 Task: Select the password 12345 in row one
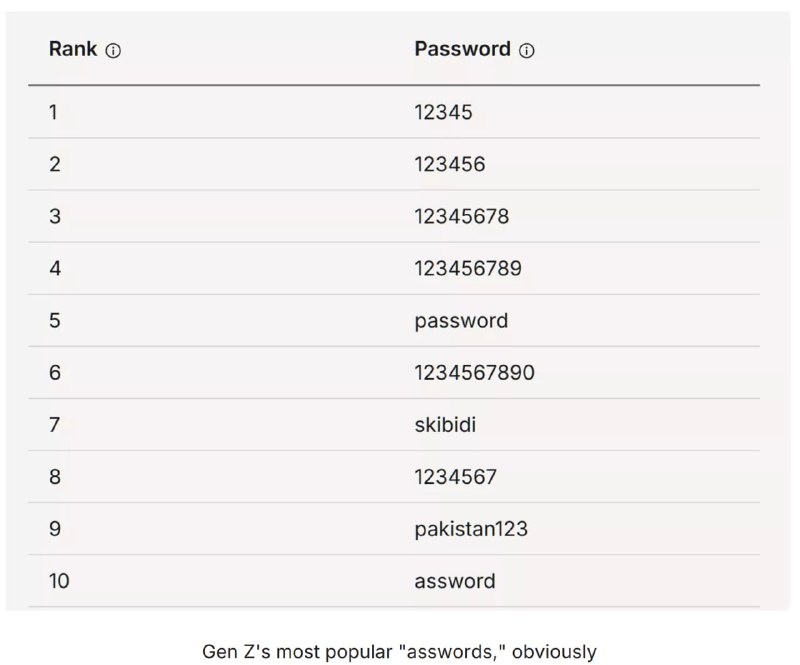click(x=443, y=113)
